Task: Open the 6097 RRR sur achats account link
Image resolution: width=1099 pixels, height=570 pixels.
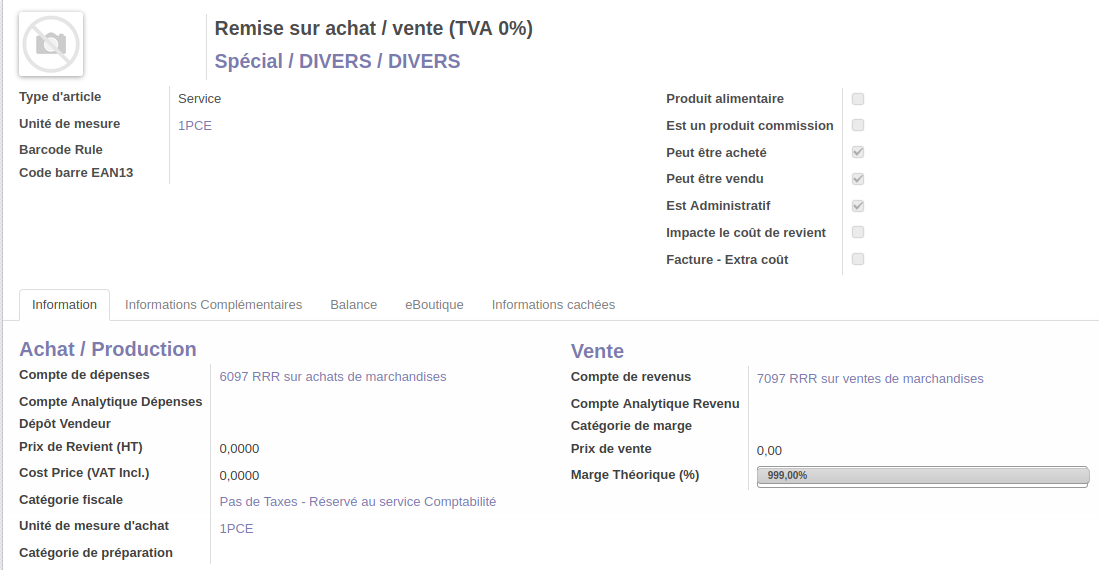Action: point(333,376)
